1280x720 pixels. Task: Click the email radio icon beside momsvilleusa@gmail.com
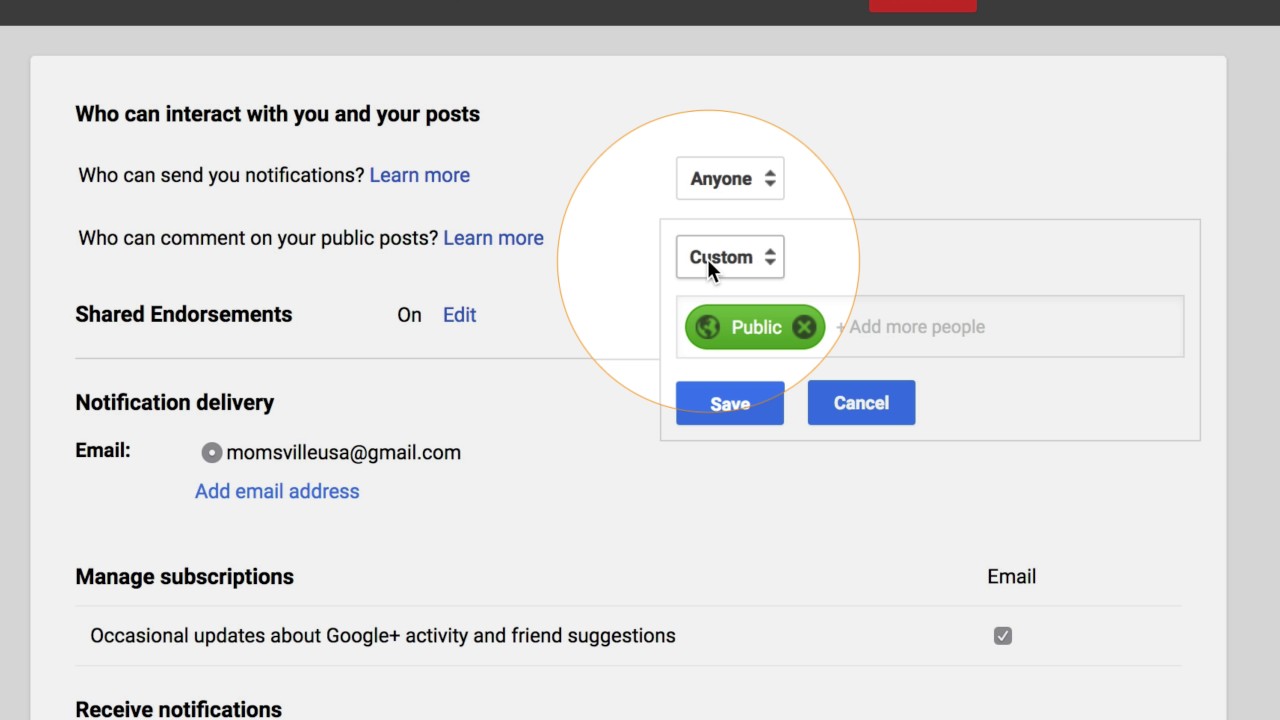[x=211, y=453]
